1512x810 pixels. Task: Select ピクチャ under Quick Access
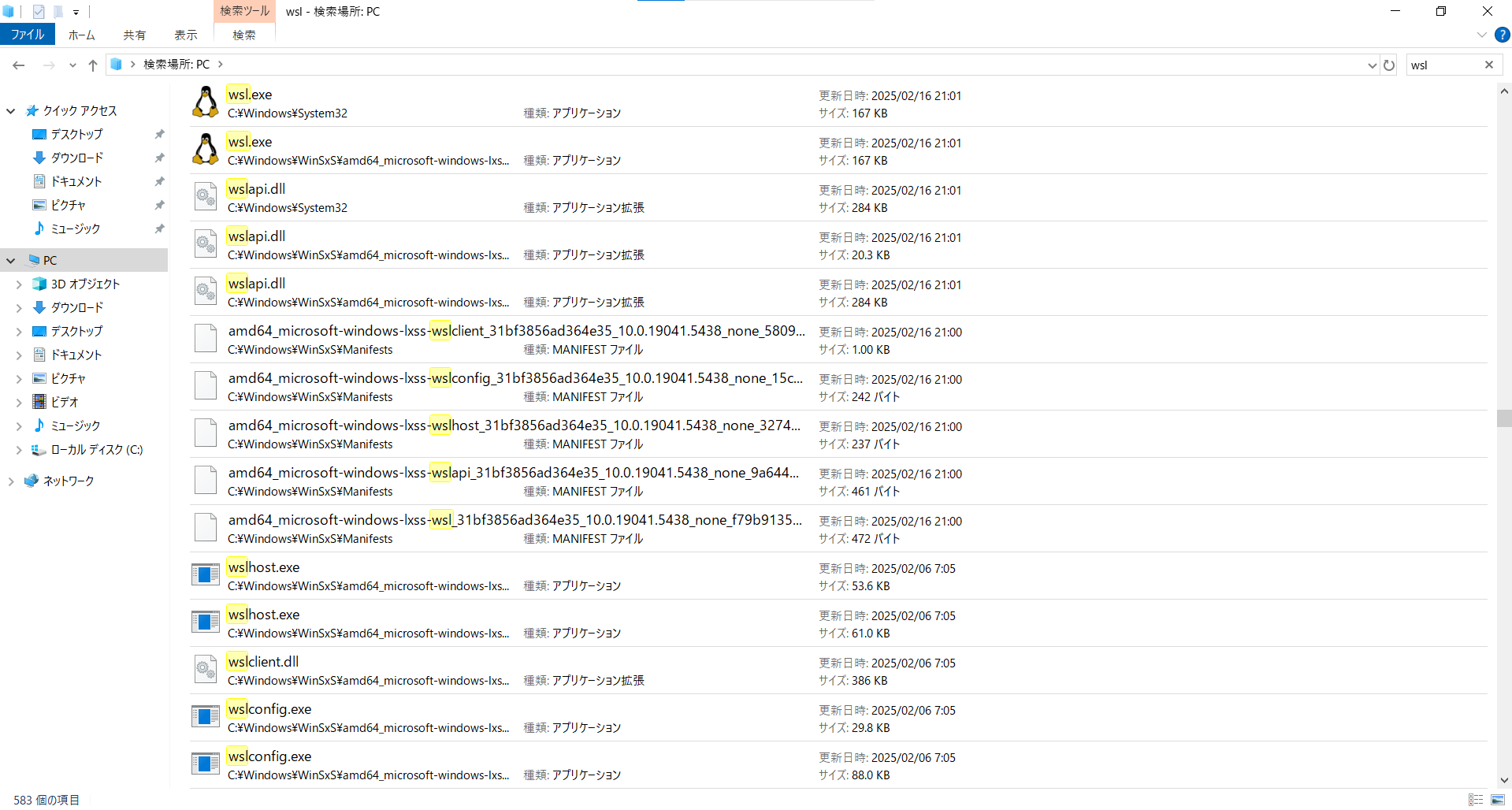tap(69, 205)
